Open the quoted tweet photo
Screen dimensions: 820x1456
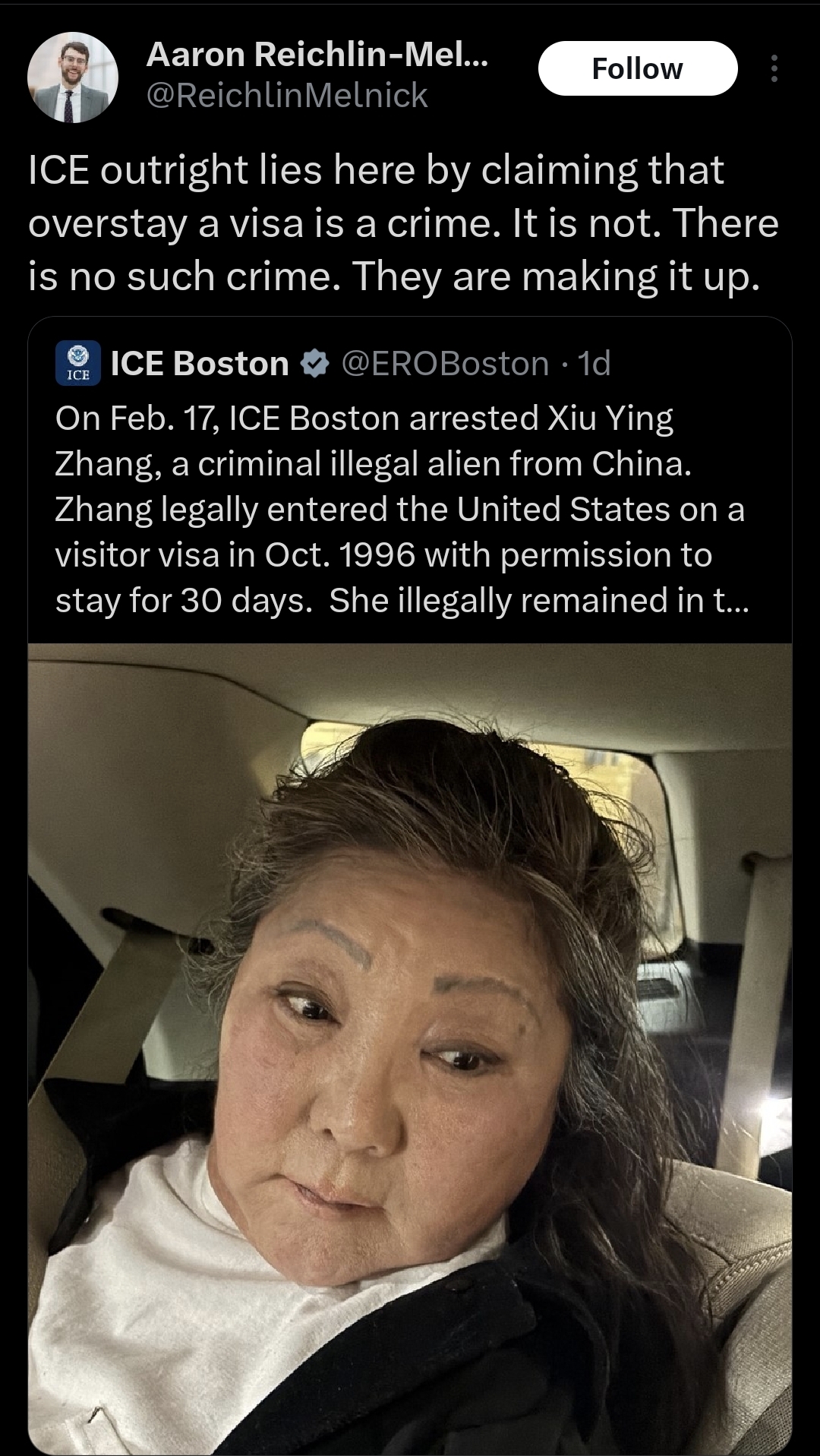(x=410, y=1048)
